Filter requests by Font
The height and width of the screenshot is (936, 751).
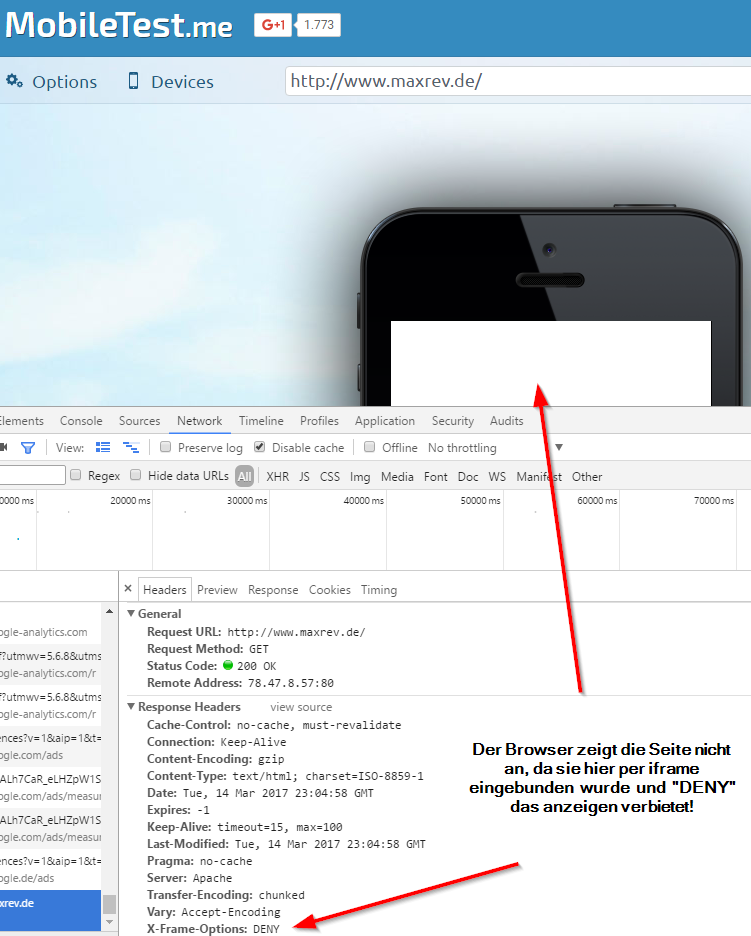point(436,476)
